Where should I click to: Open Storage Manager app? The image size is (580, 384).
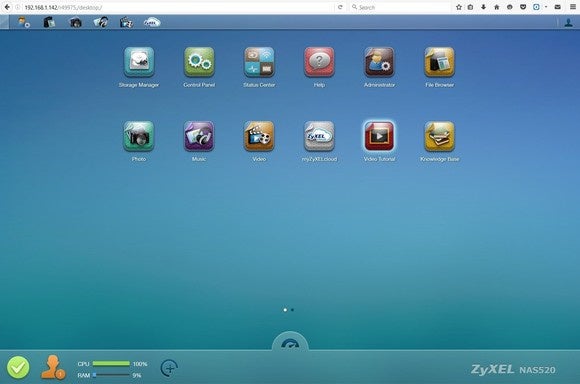(x=139, y=62)
